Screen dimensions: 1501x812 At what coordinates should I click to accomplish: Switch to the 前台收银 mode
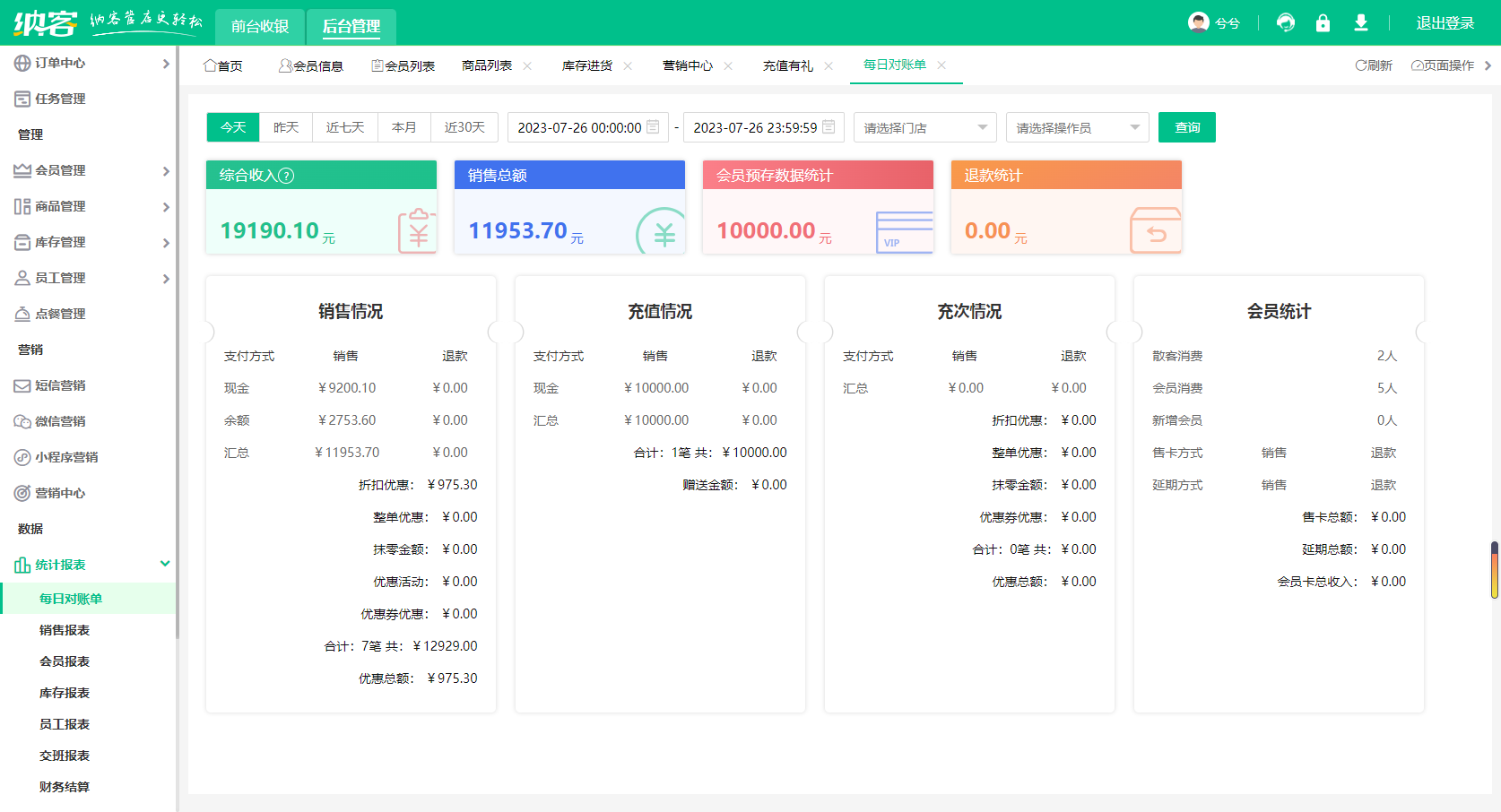[260, 27]
